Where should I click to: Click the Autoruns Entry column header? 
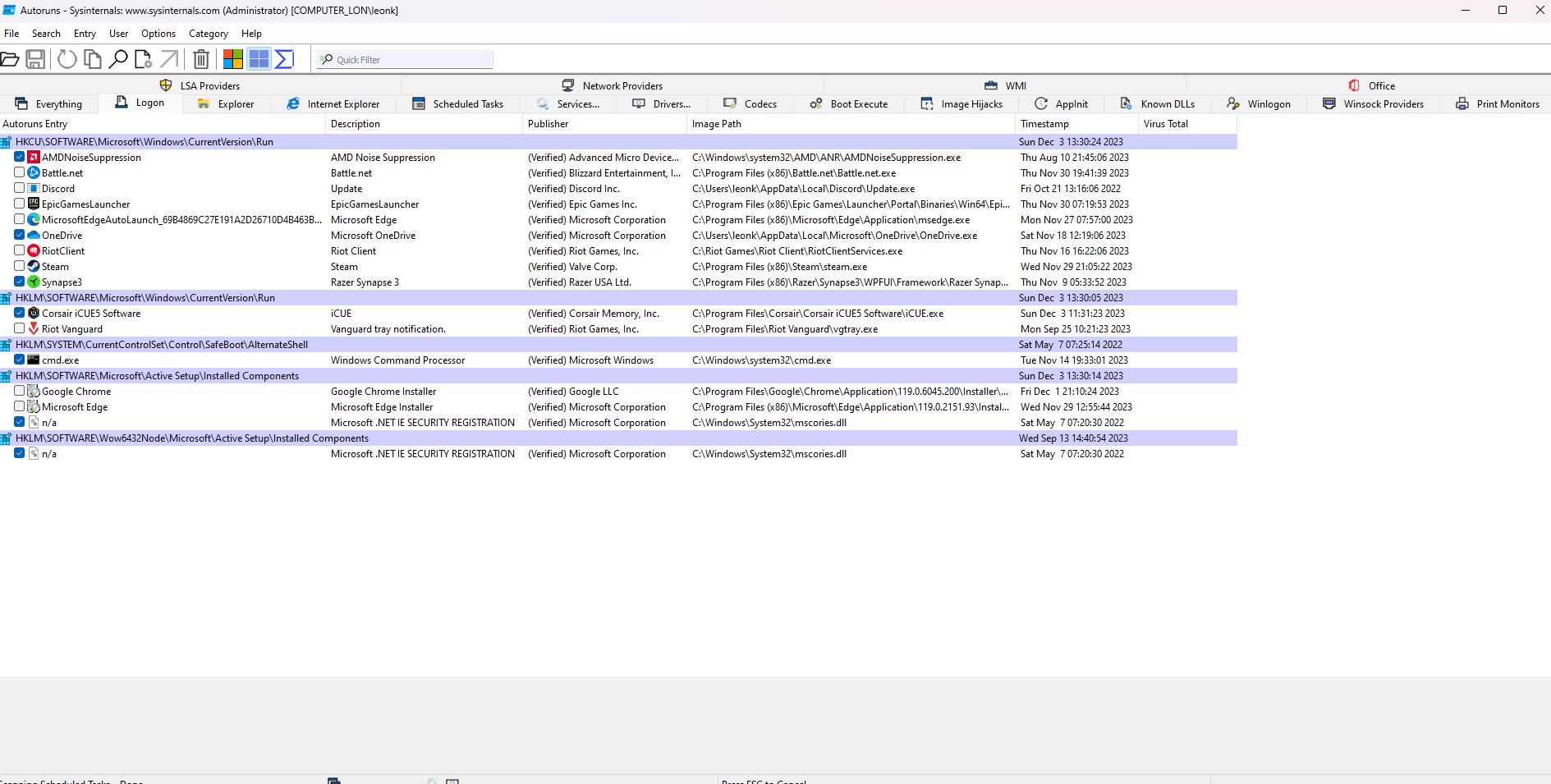[x=163, y=124]
